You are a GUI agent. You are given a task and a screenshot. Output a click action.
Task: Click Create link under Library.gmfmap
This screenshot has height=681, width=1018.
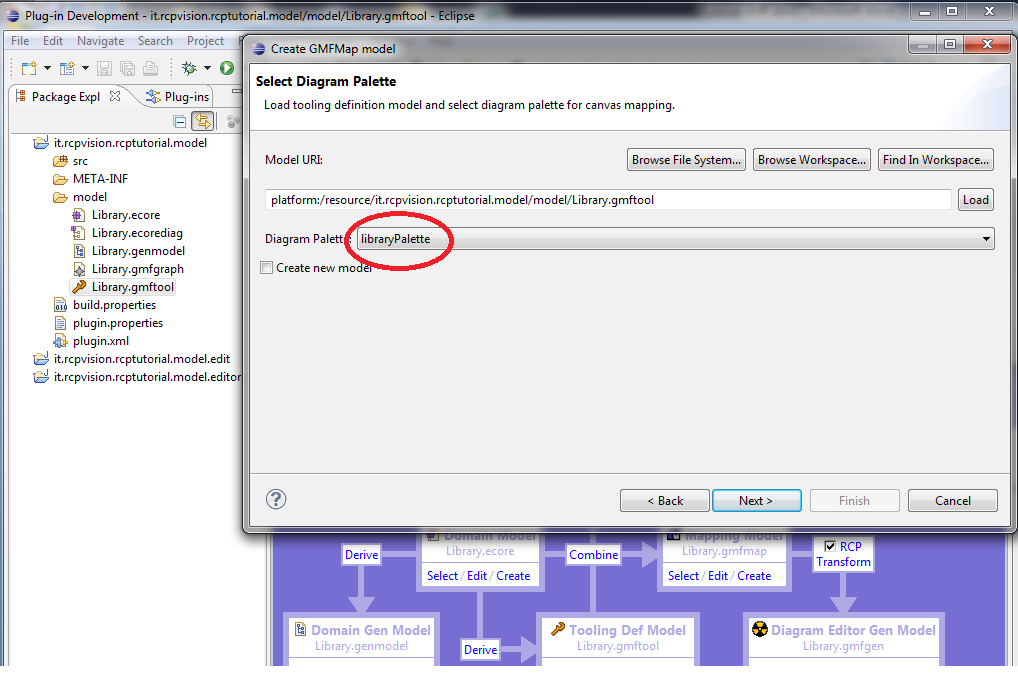click(754, 576)
